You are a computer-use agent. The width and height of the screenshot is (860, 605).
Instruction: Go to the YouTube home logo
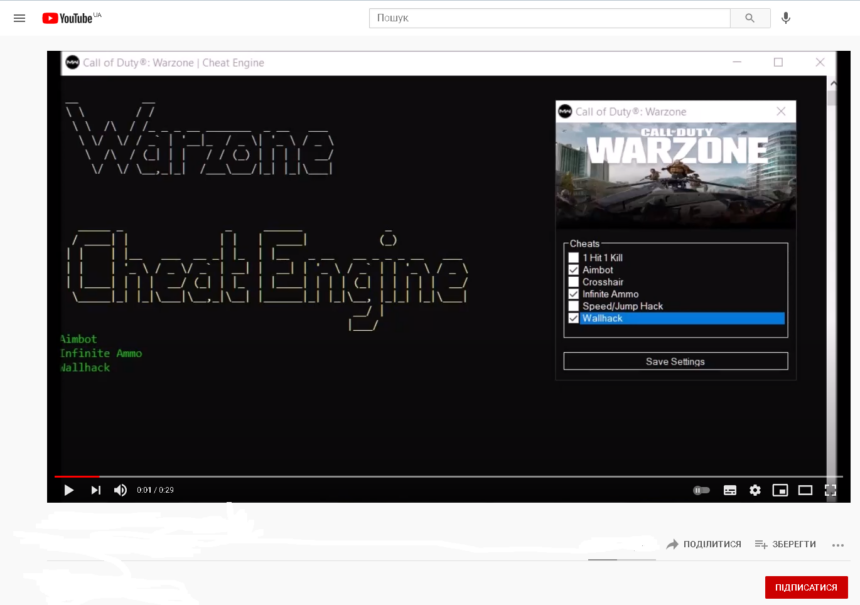[x=70, y=18]
